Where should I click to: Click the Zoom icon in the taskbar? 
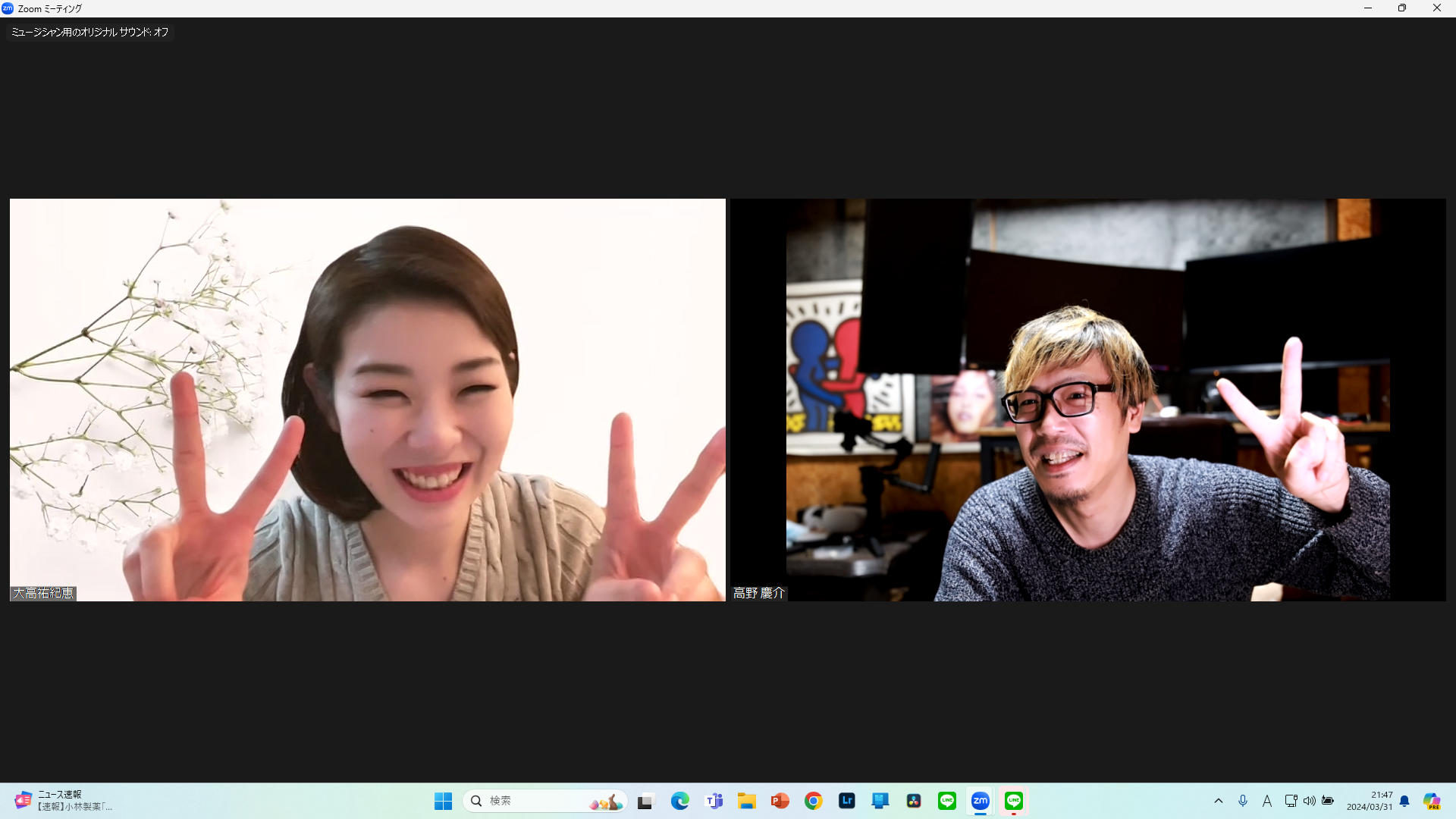tap(981, 801)
